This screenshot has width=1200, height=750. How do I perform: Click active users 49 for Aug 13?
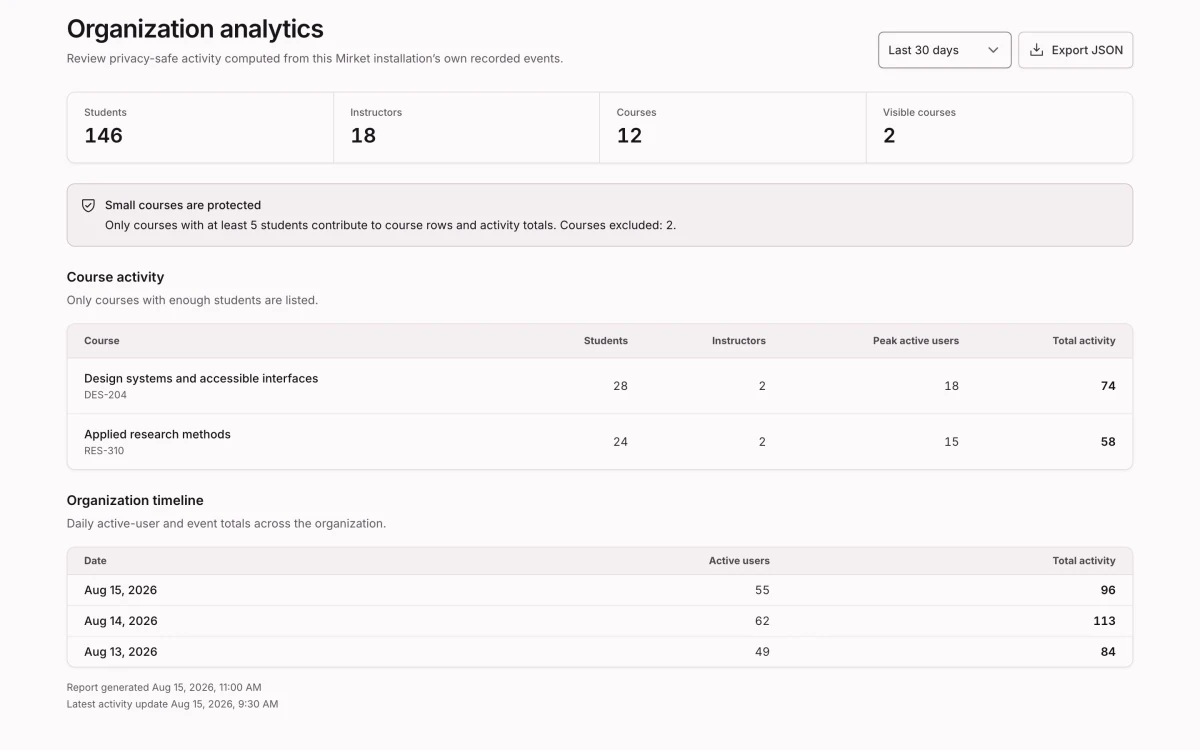click(x=762, y=652)
